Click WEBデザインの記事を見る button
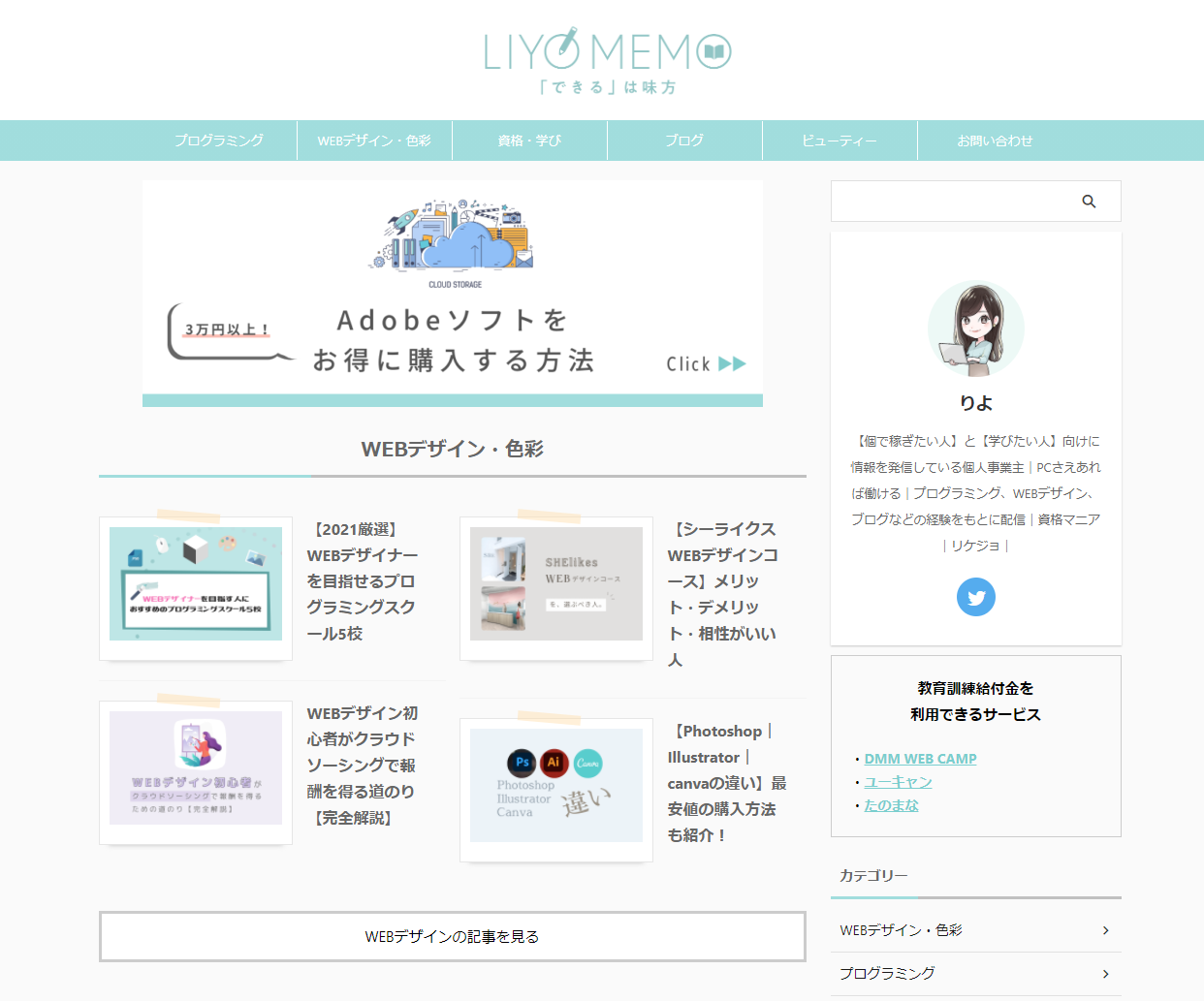The image size is (1204, 1001). (x=452, y=936)
